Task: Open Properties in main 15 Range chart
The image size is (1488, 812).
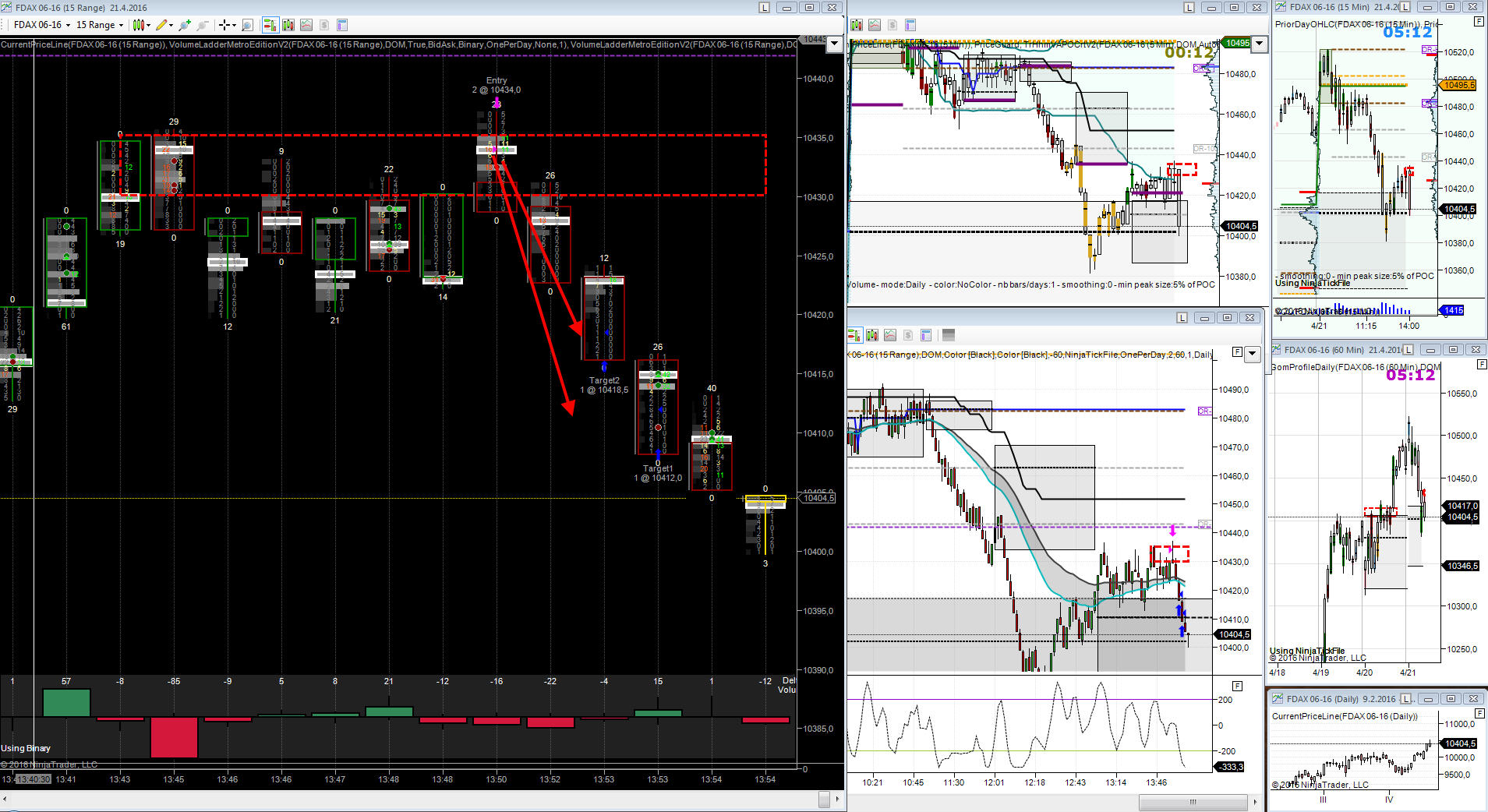Action: [342, 25]
